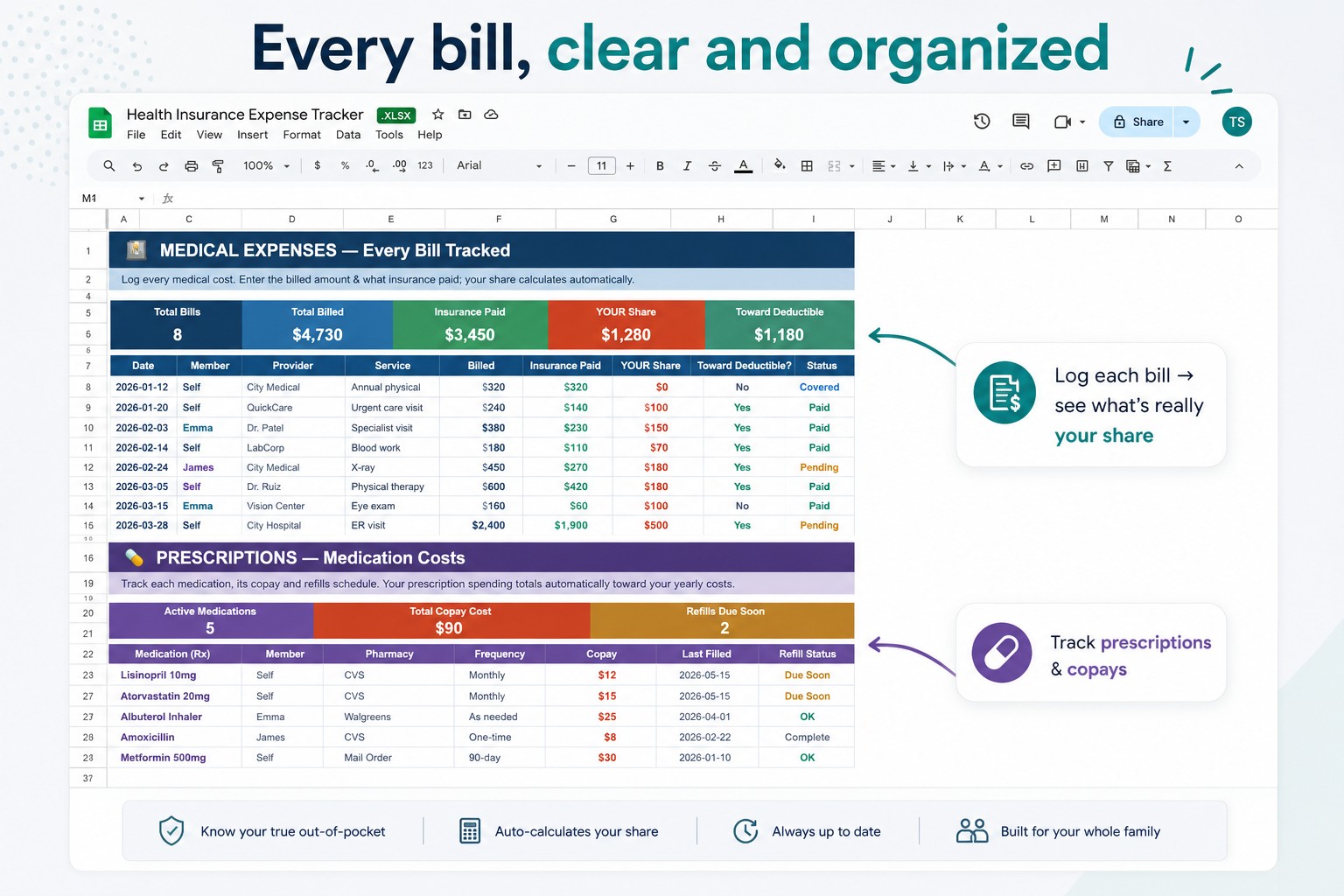Viewport: 1344px width, 896px height.
Task: Click the Share button
Action: [1137, 122]
